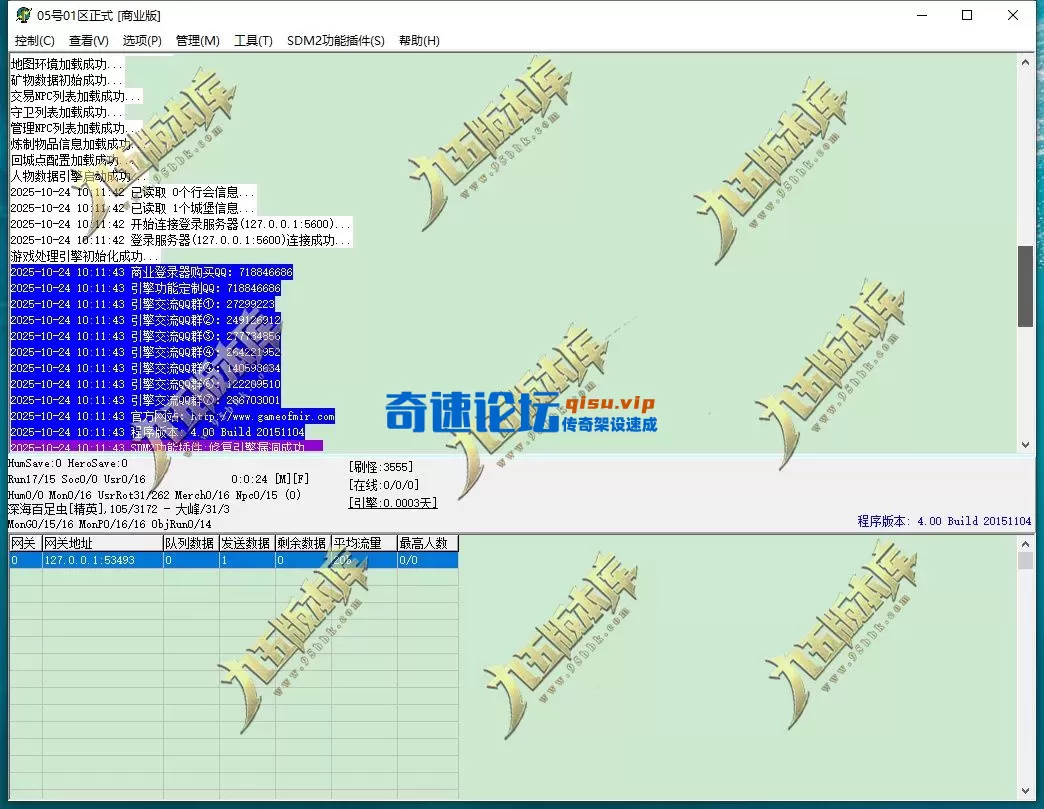Screen dimensions: 1044x809
Task: Select log line 官方网站 http://www.gameofmir.com
Action: [172, 416]
